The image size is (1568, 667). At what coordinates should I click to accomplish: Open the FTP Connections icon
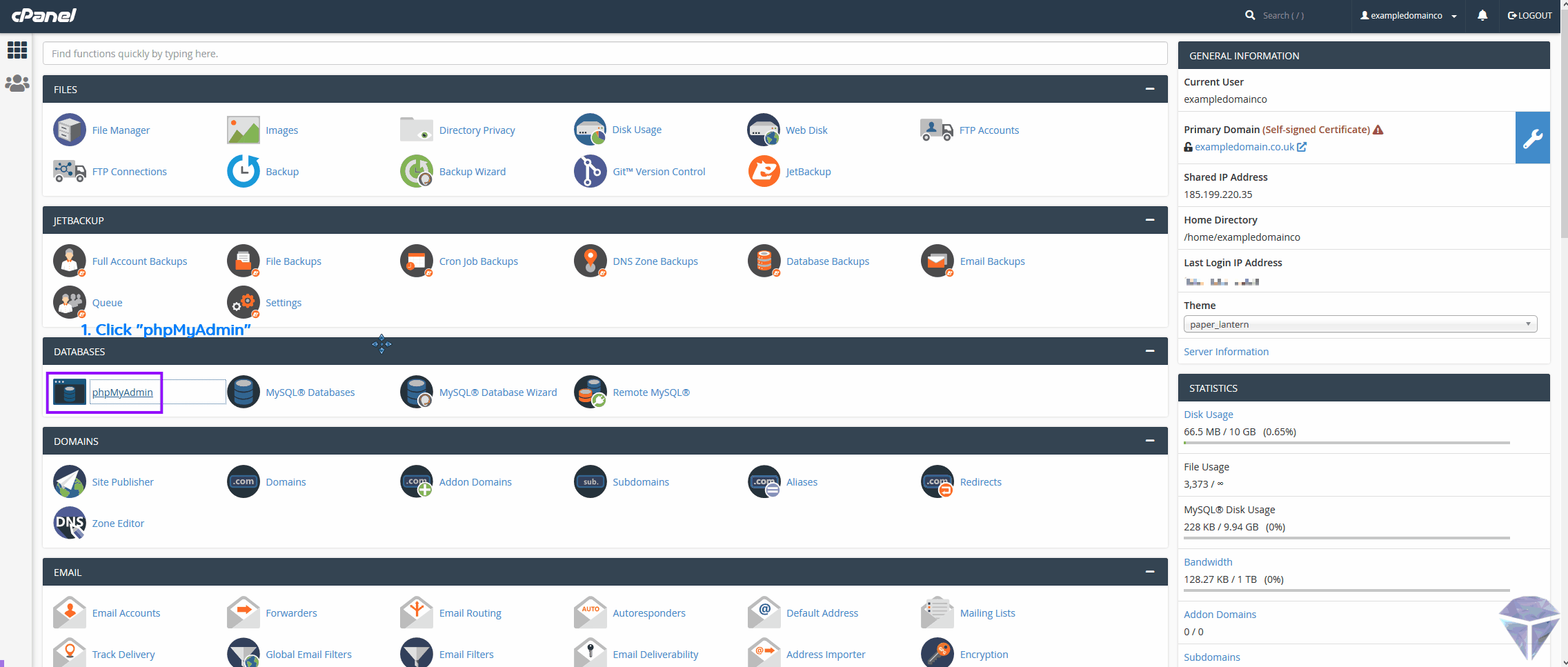pos(70,171)
